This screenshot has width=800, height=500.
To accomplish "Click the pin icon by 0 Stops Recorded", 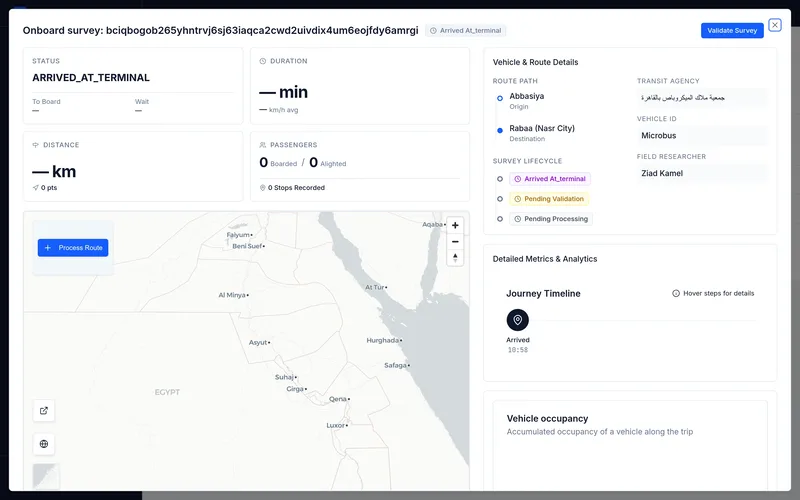I will [x=263, y=188].
